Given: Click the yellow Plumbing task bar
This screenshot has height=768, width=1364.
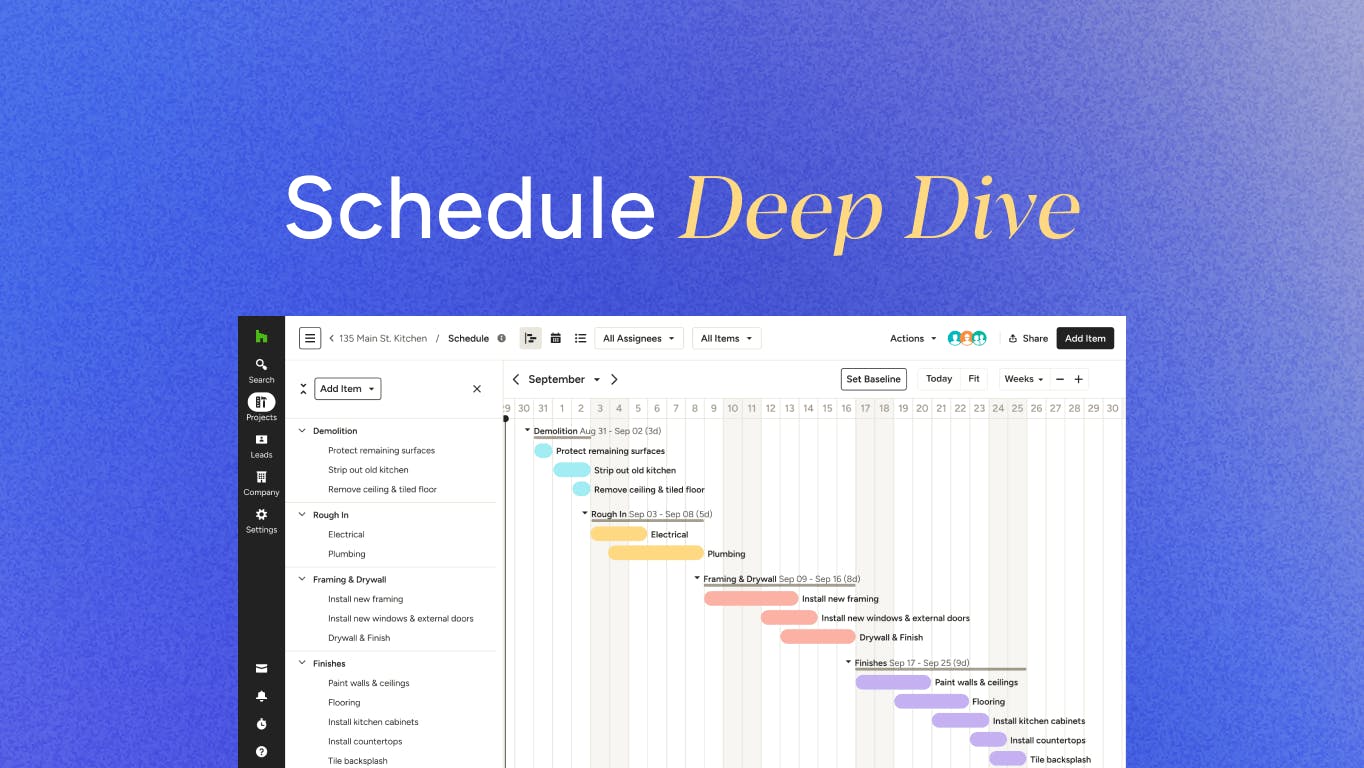Looking at the screenshot, I should pyautogui.click(x=655, y=553).
